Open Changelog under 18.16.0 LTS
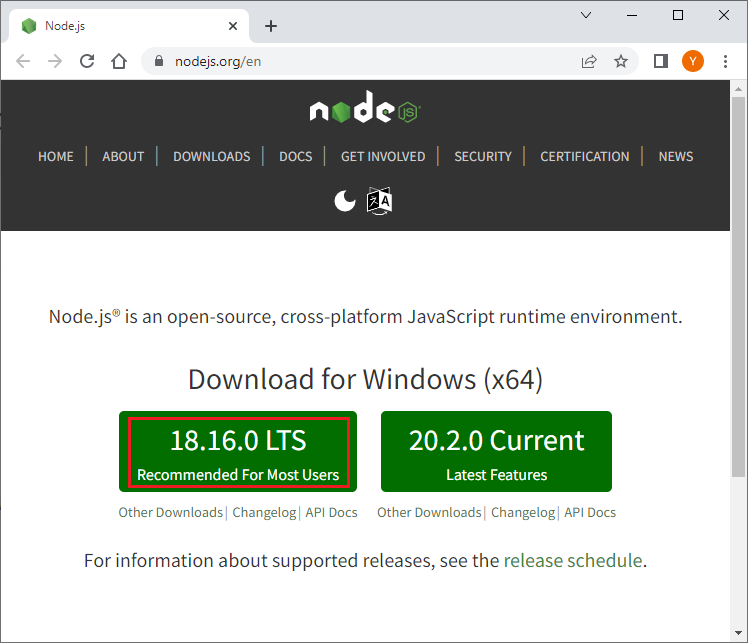 264,512
